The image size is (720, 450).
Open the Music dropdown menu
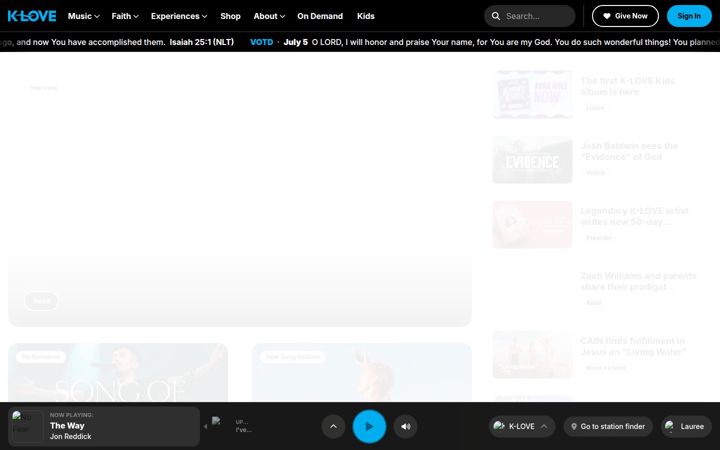click(x=84, y=16)
